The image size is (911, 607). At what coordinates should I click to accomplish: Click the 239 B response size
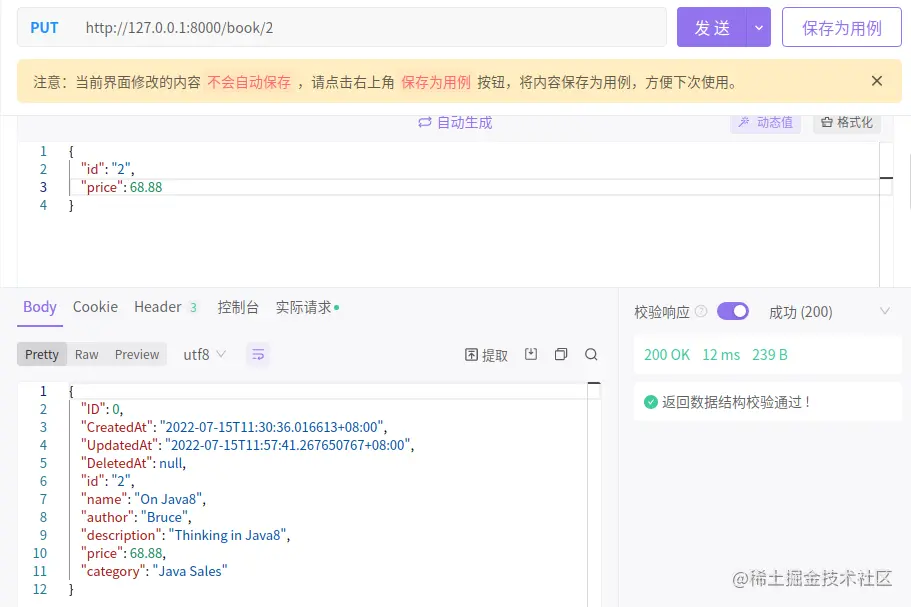pos(770,354)
